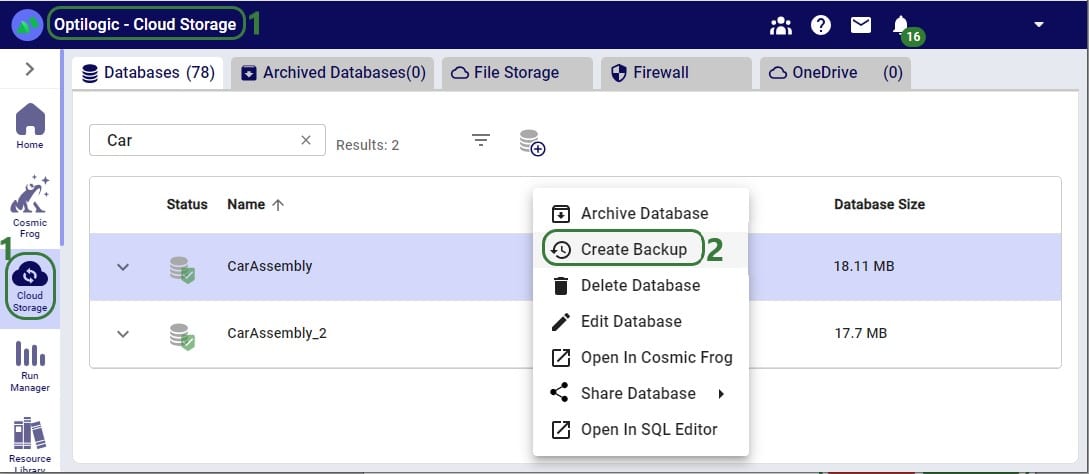1089x474 pixels.
Task: Switch to Archived Databases(0) tab
Action: pyautogui.click(x=333, y=73)
